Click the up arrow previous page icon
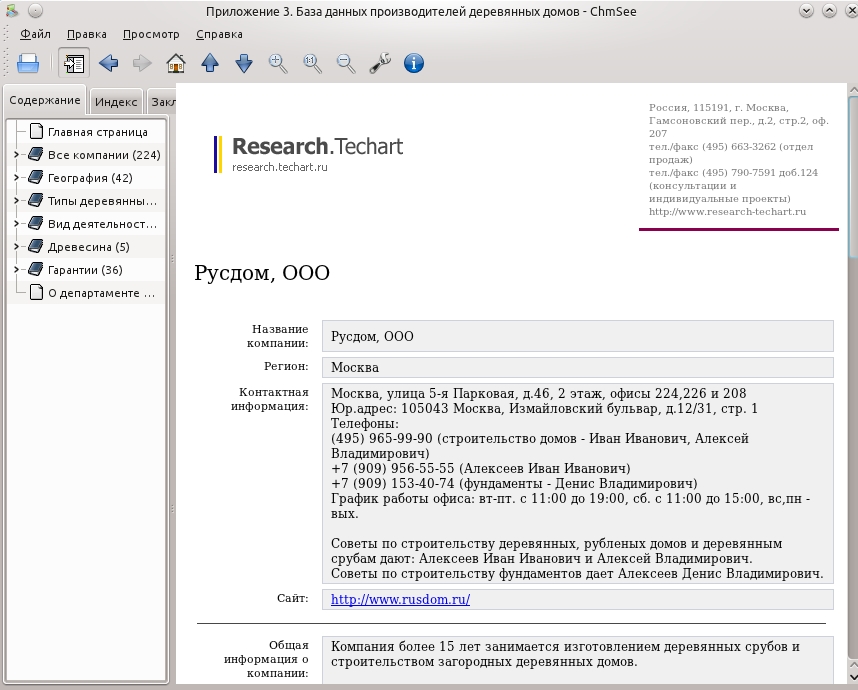 pos(210,63)
